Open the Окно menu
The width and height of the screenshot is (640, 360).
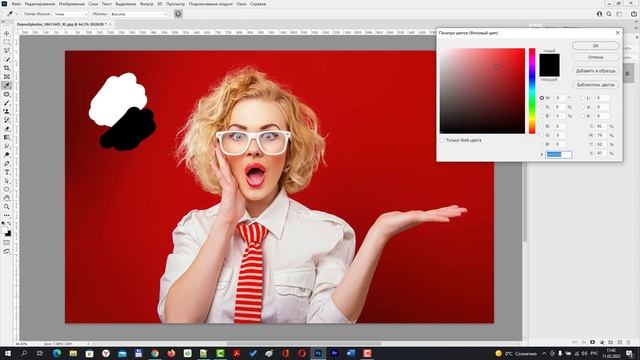tap(241, 4)
